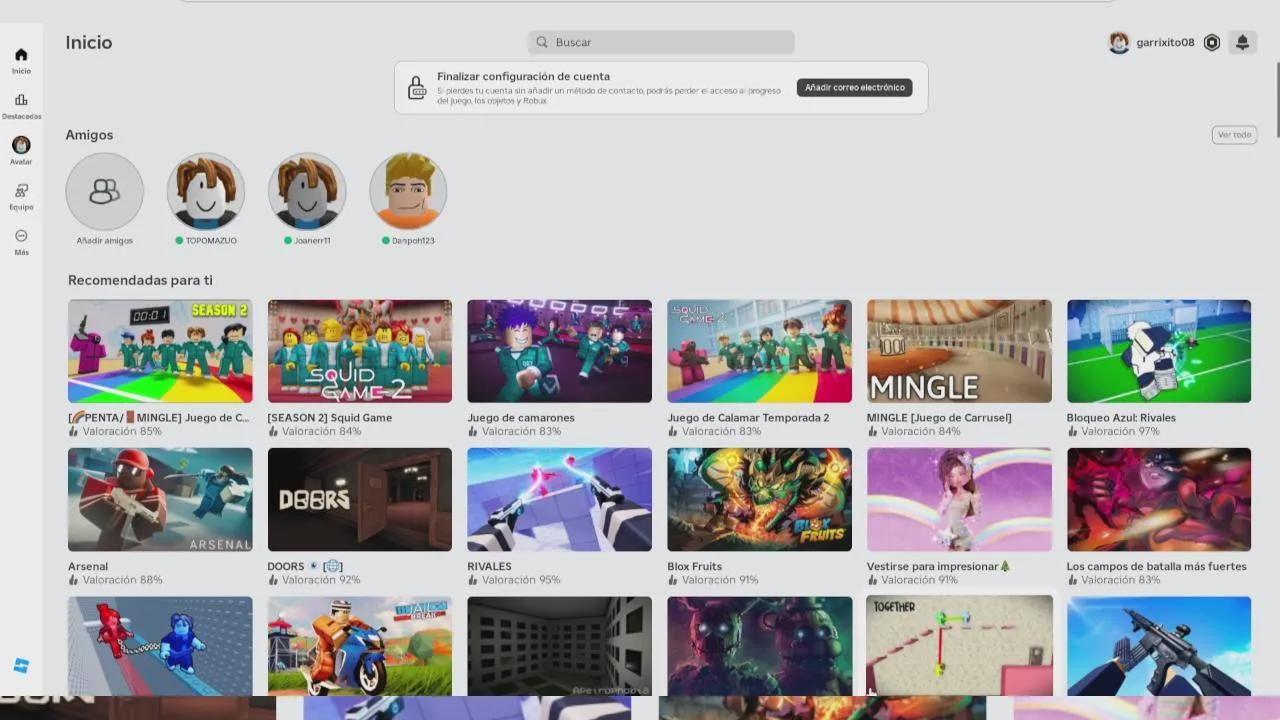Click the thumbs-up icon under Blox Fruits

pos(672,580)
